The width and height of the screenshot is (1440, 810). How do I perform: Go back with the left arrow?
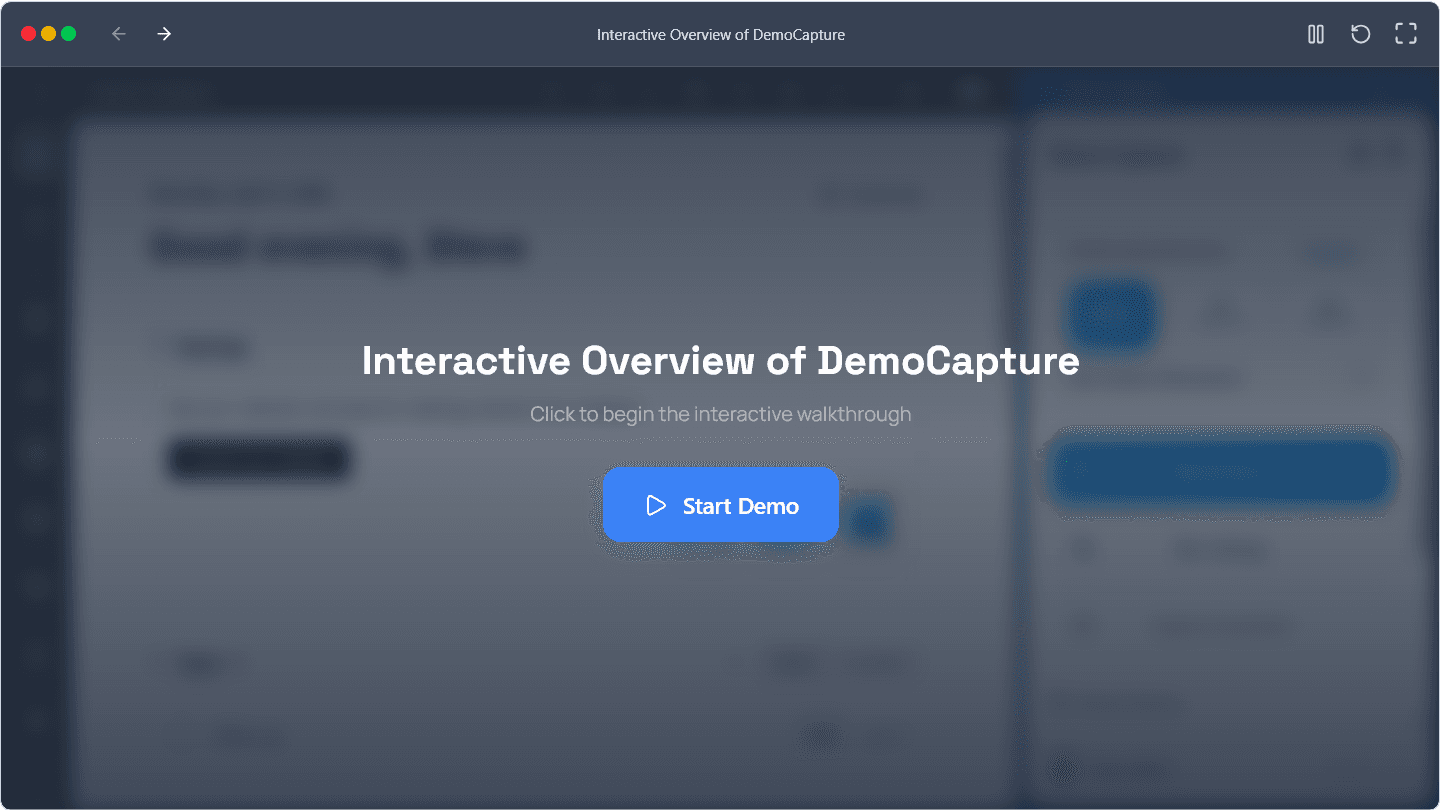point(119,34)
